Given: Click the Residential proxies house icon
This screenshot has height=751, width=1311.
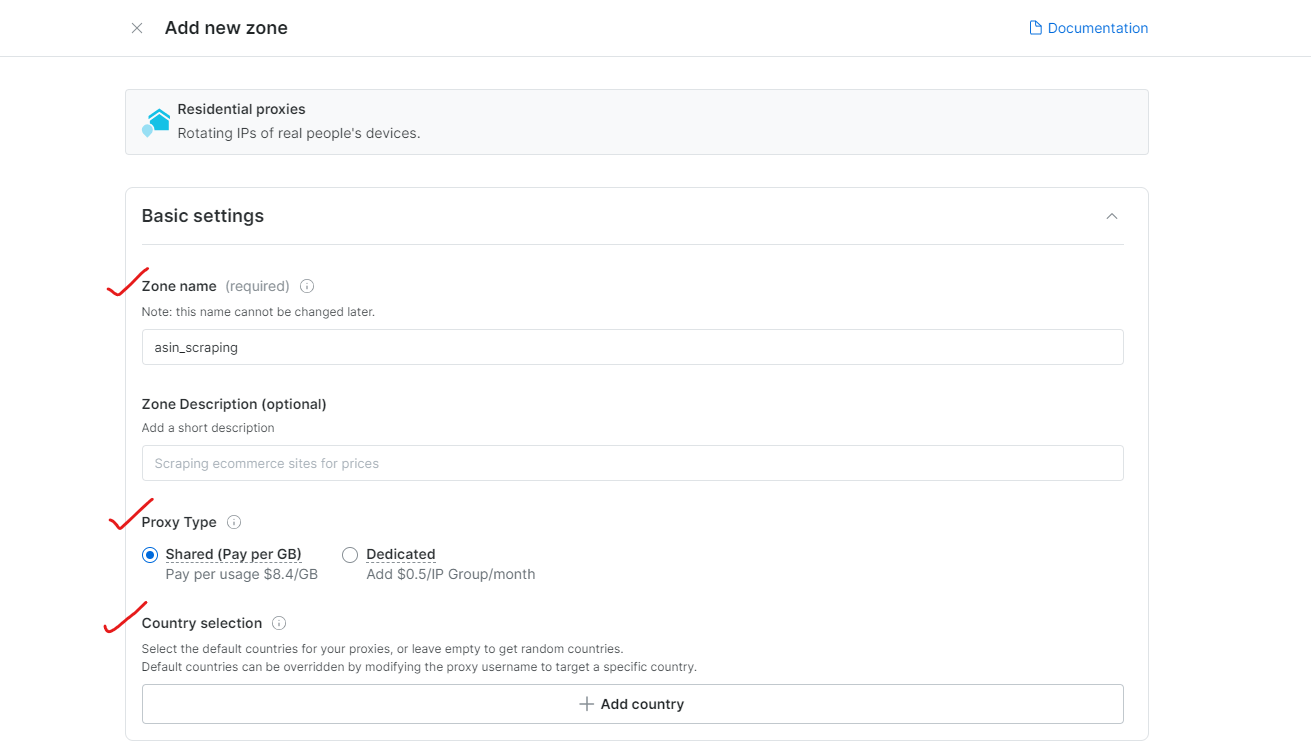Looking at the screenshot, I should coord(156,122).
